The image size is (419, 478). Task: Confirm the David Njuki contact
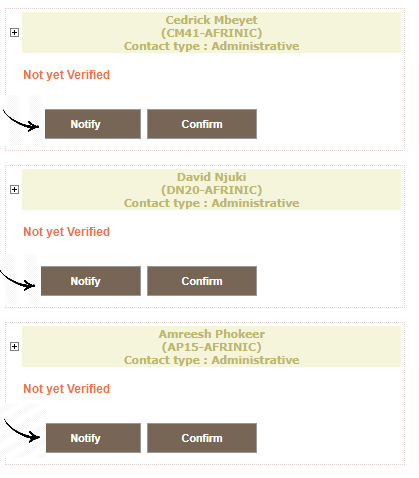[x=202, y=281]
